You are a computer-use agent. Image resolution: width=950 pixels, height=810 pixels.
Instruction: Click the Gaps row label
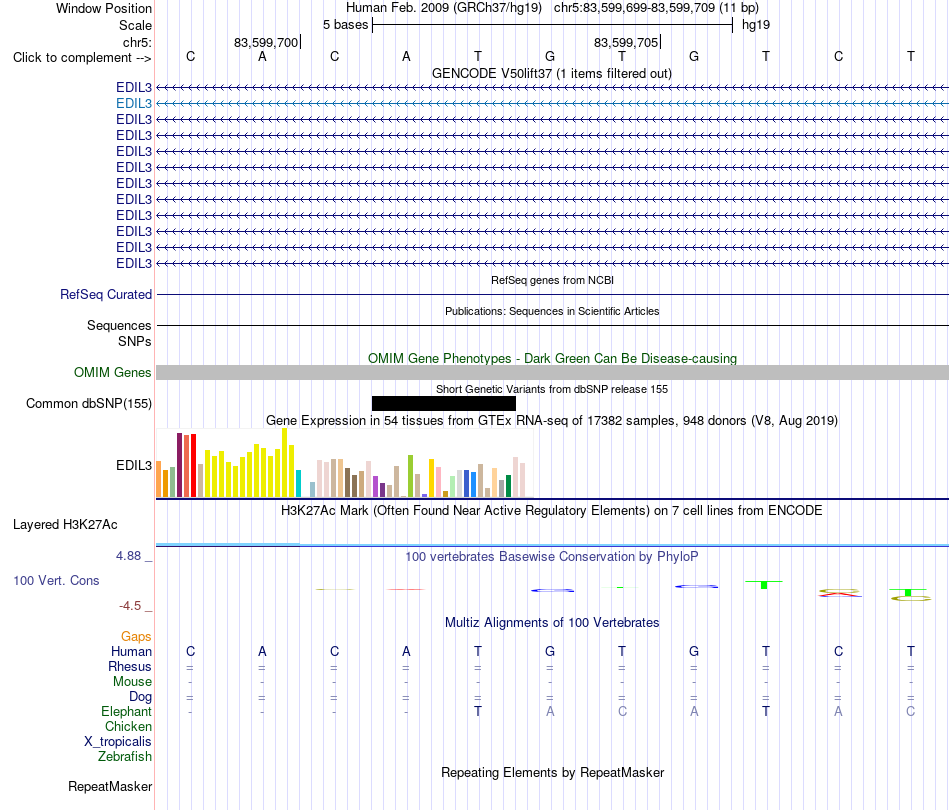(136, 636)
